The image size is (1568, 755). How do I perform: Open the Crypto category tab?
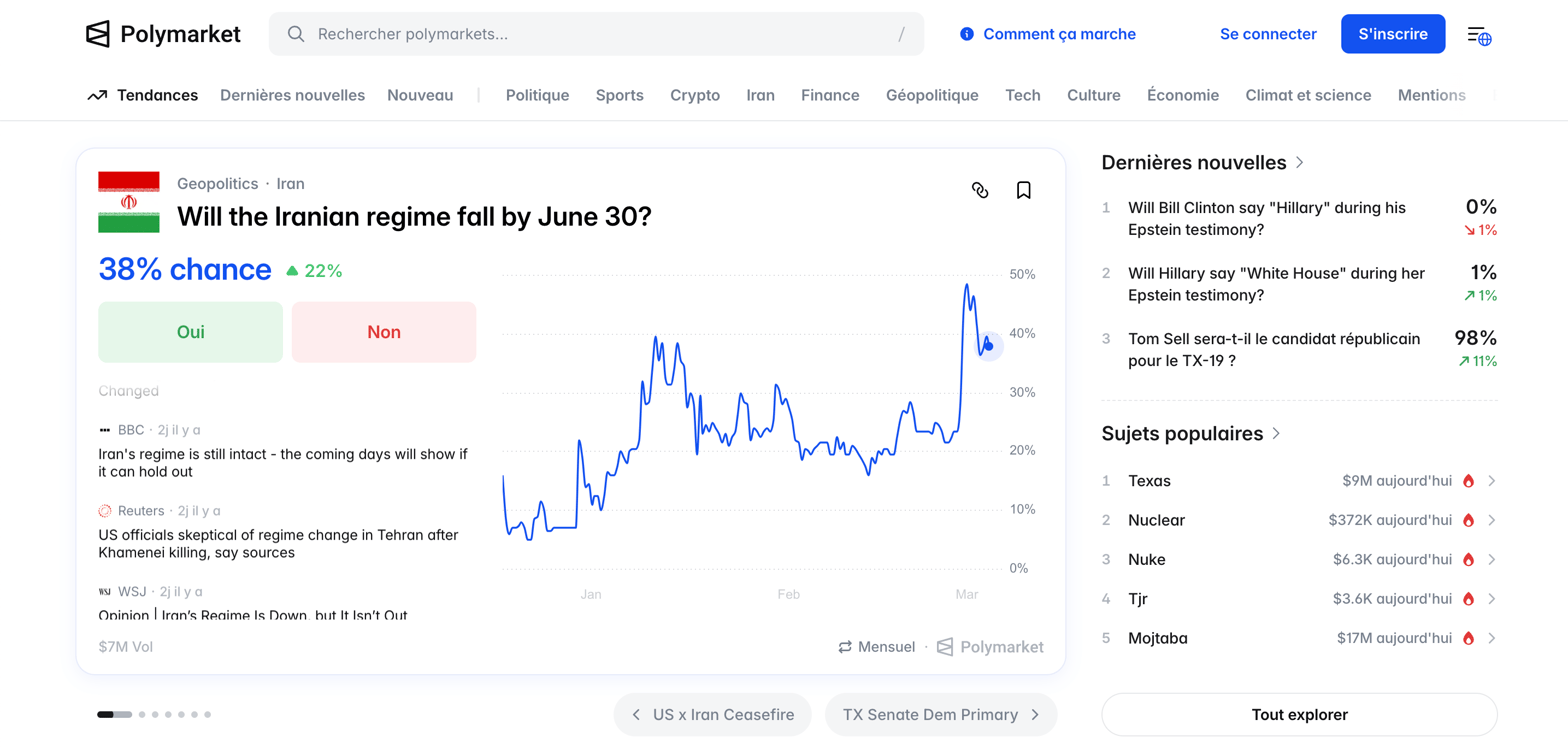695,96
